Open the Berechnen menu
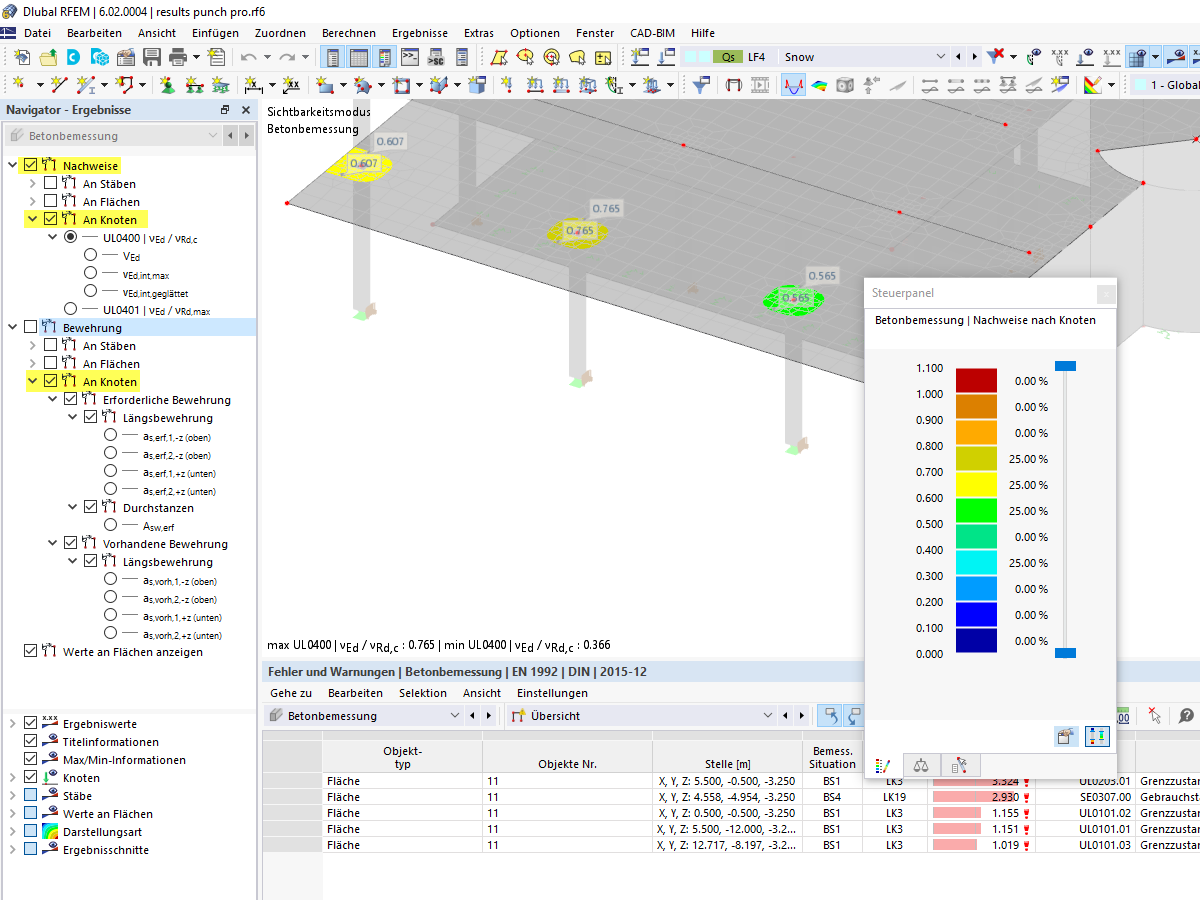1200x900 pixels. (348, 33)
